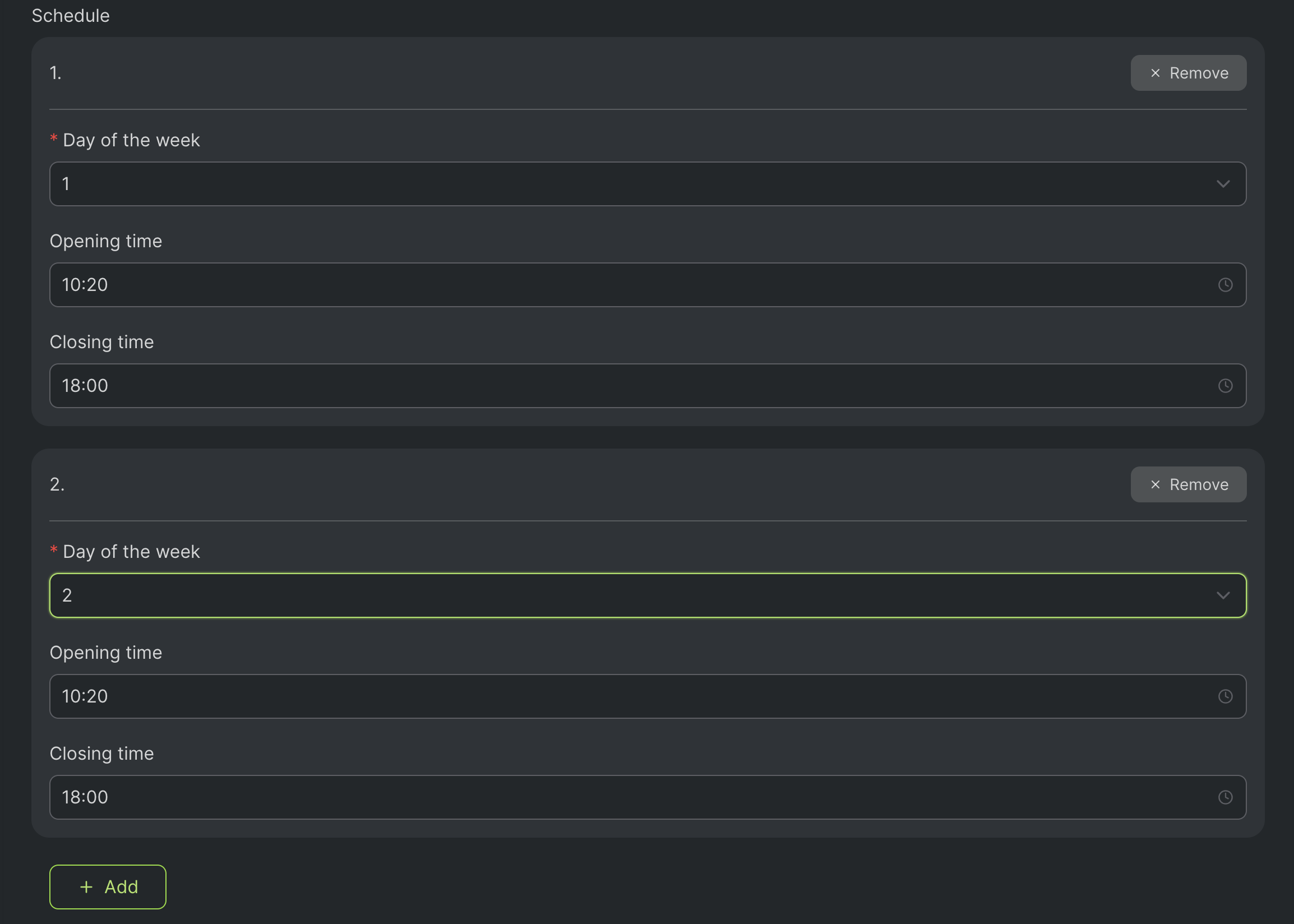Expand the chevron of schedule 1 day dropdown

pos(1223,184)
